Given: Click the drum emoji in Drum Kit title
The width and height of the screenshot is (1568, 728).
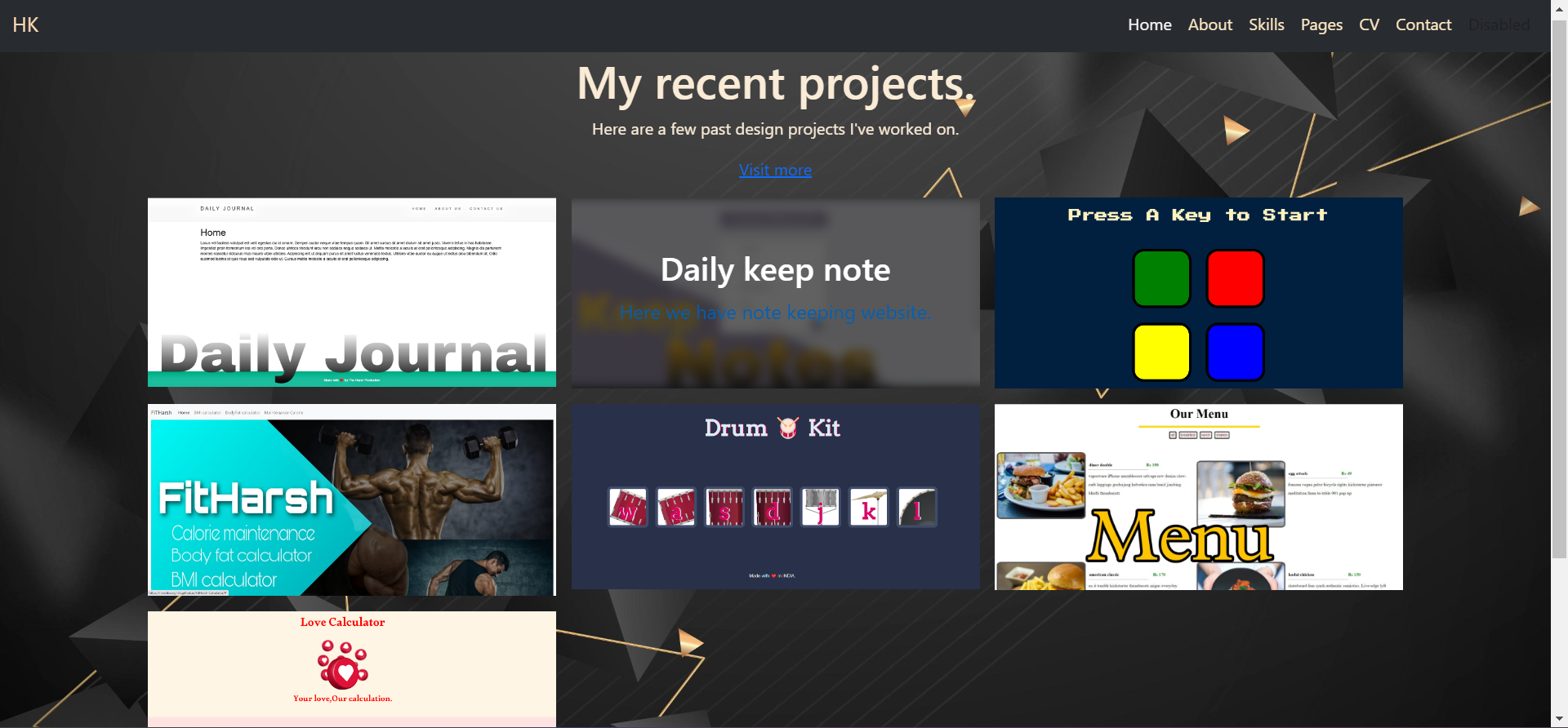Looking at the screenshot, I should [788, 428].
